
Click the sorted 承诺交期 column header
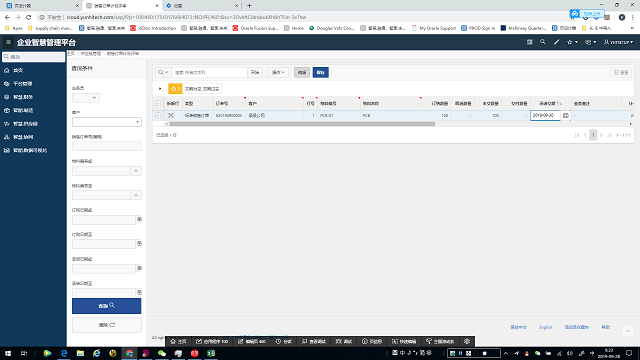(550, 104)
